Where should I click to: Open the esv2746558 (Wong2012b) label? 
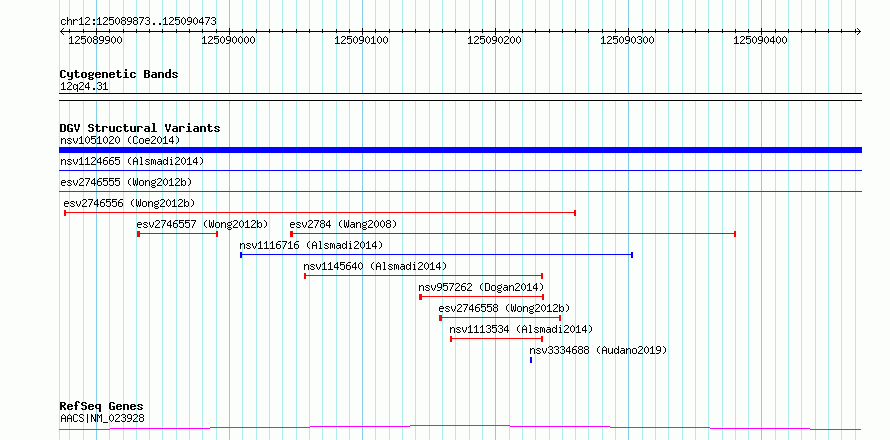[504, 308]
